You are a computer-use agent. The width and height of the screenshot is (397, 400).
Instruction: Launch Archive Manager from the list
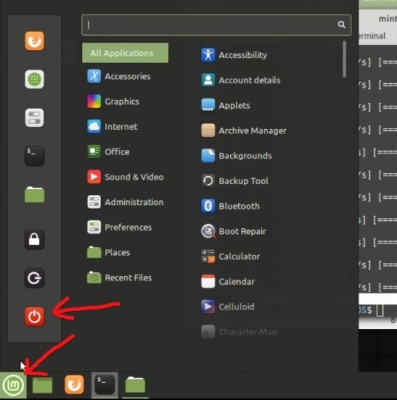pyautogui.click(x=244, y=130)
